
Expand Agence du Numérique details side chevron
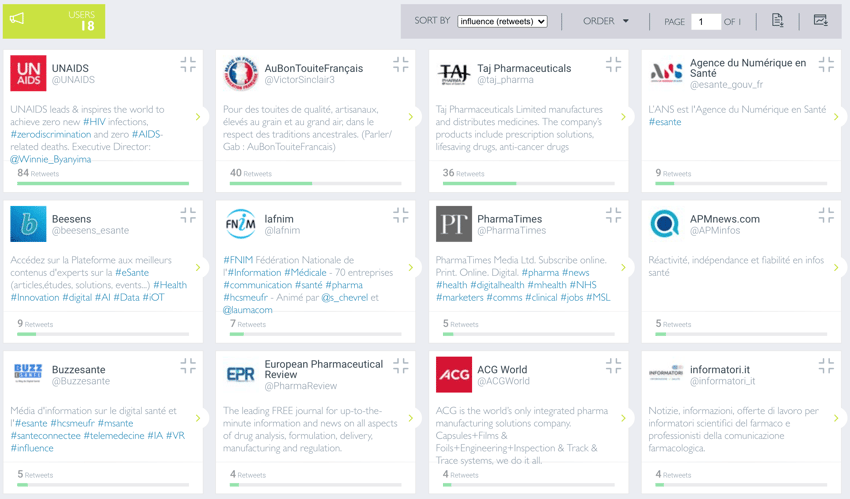pyautogui.click(x=836, y=116)
